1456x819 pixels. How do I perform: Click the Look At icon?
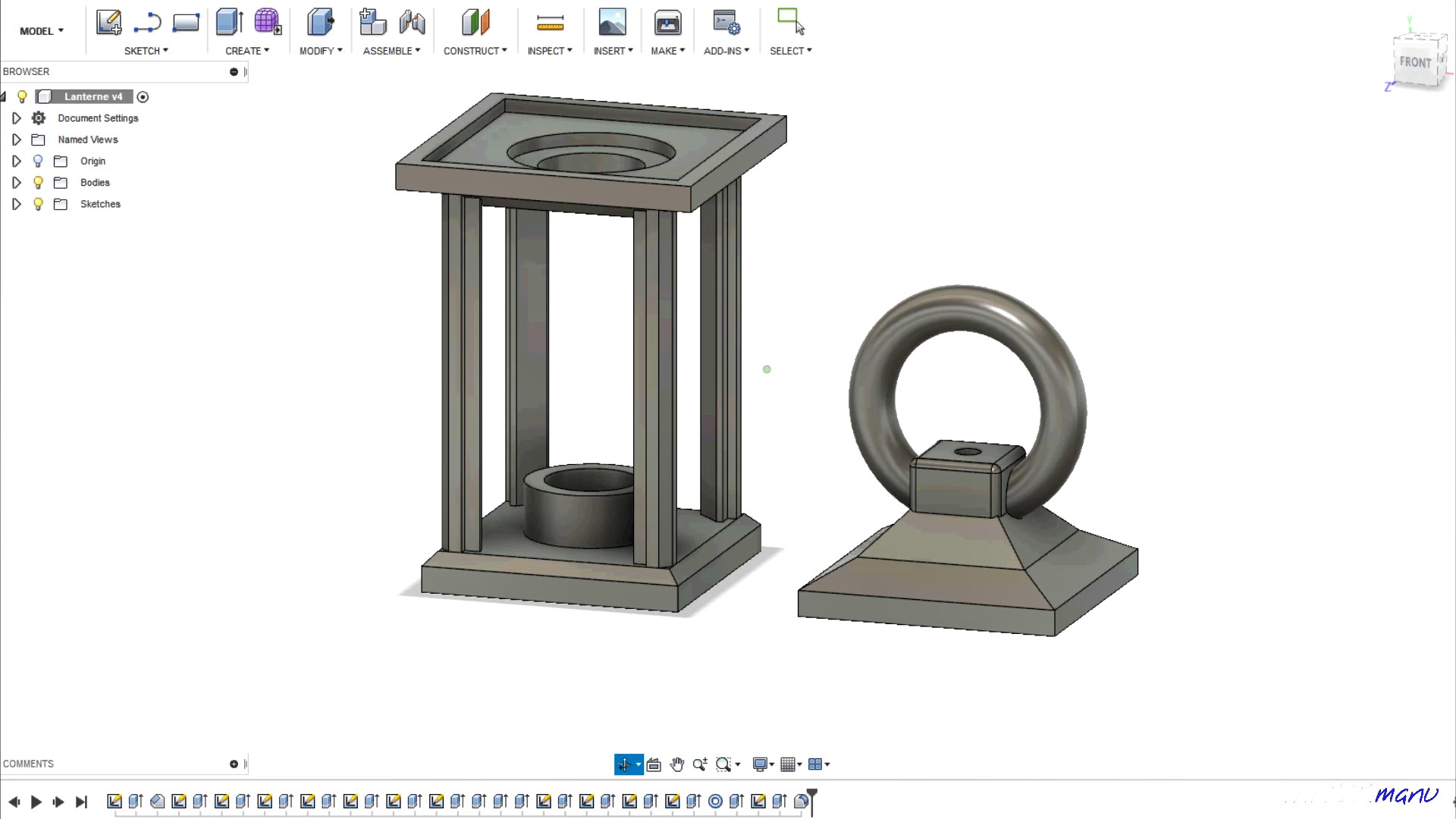click(x=654, y=764)
